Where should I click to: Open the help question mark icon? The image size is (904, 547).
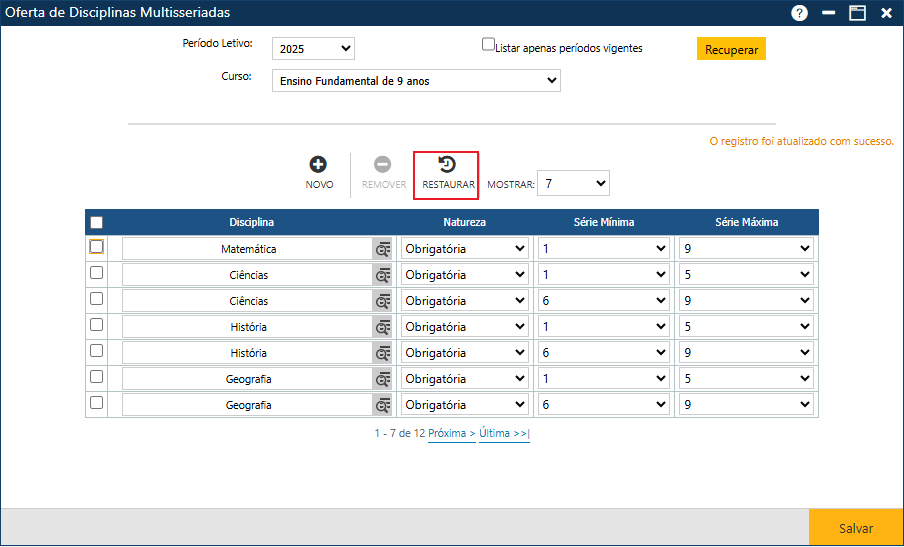799,13
